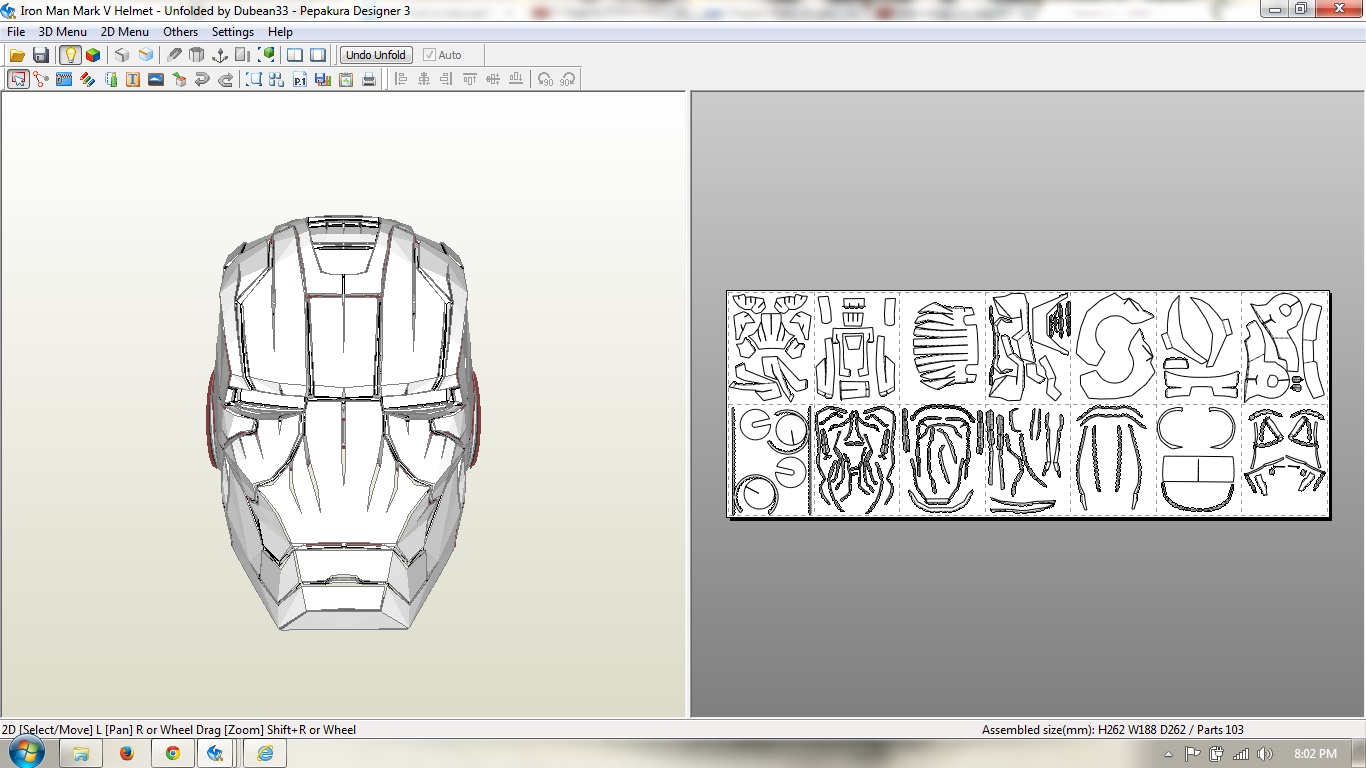Click the Align Left icon

[x=401, y=79]
